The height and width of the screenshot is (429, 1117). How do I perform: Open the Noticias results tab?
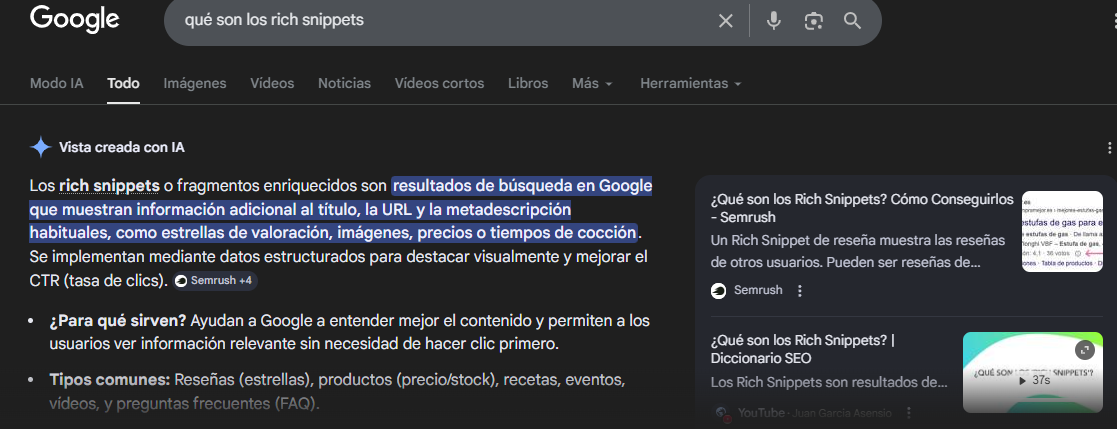344,83
